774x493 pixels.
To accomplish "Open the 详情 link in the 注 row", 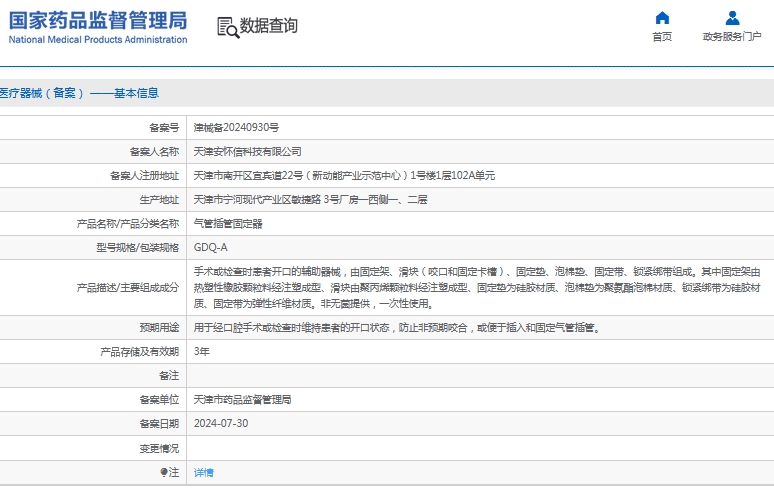I will click(x=203, y=473).
